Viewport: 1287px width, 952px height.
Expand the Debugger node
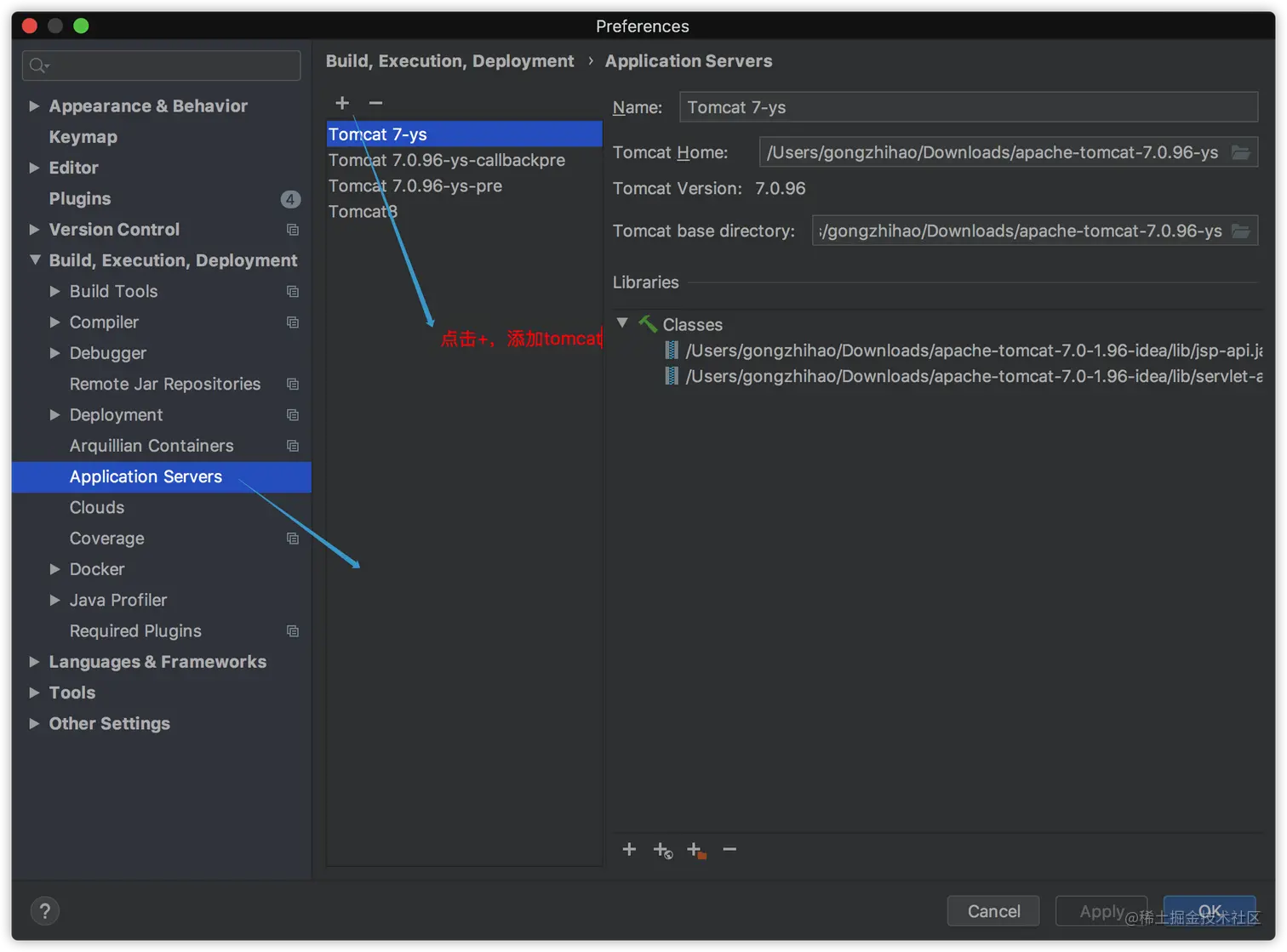click(54, 353)
